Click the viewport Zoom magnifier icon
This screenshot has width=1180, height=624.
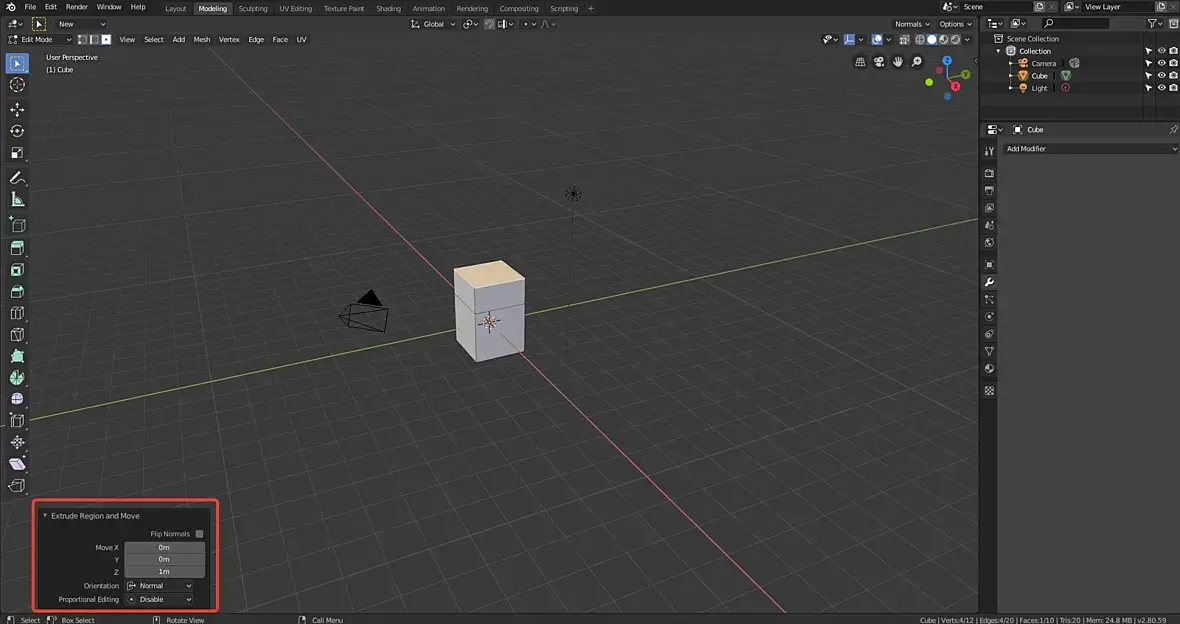[917, 62]
